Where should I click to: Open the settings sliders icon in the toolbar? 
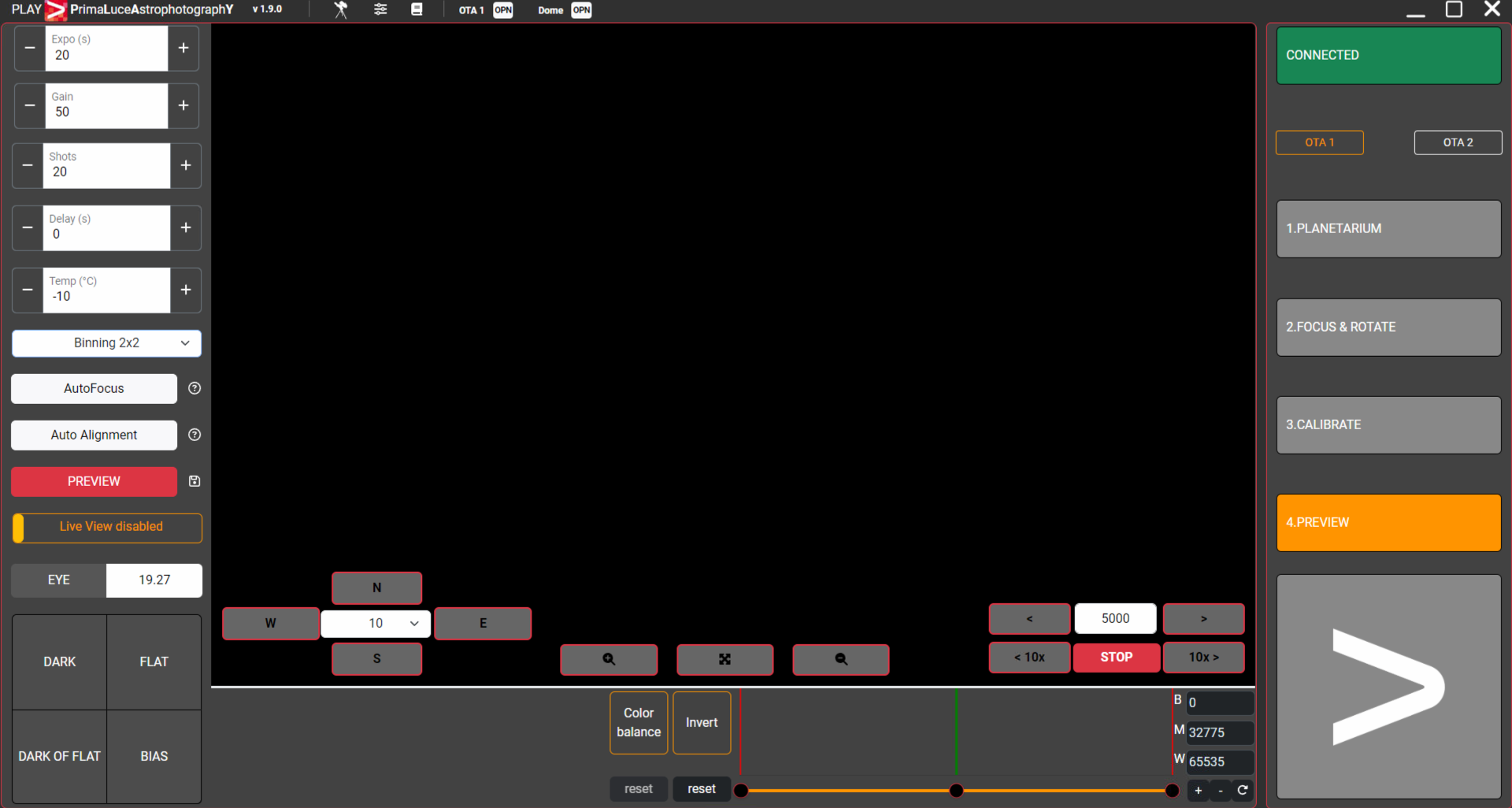[x=380, y=9]
